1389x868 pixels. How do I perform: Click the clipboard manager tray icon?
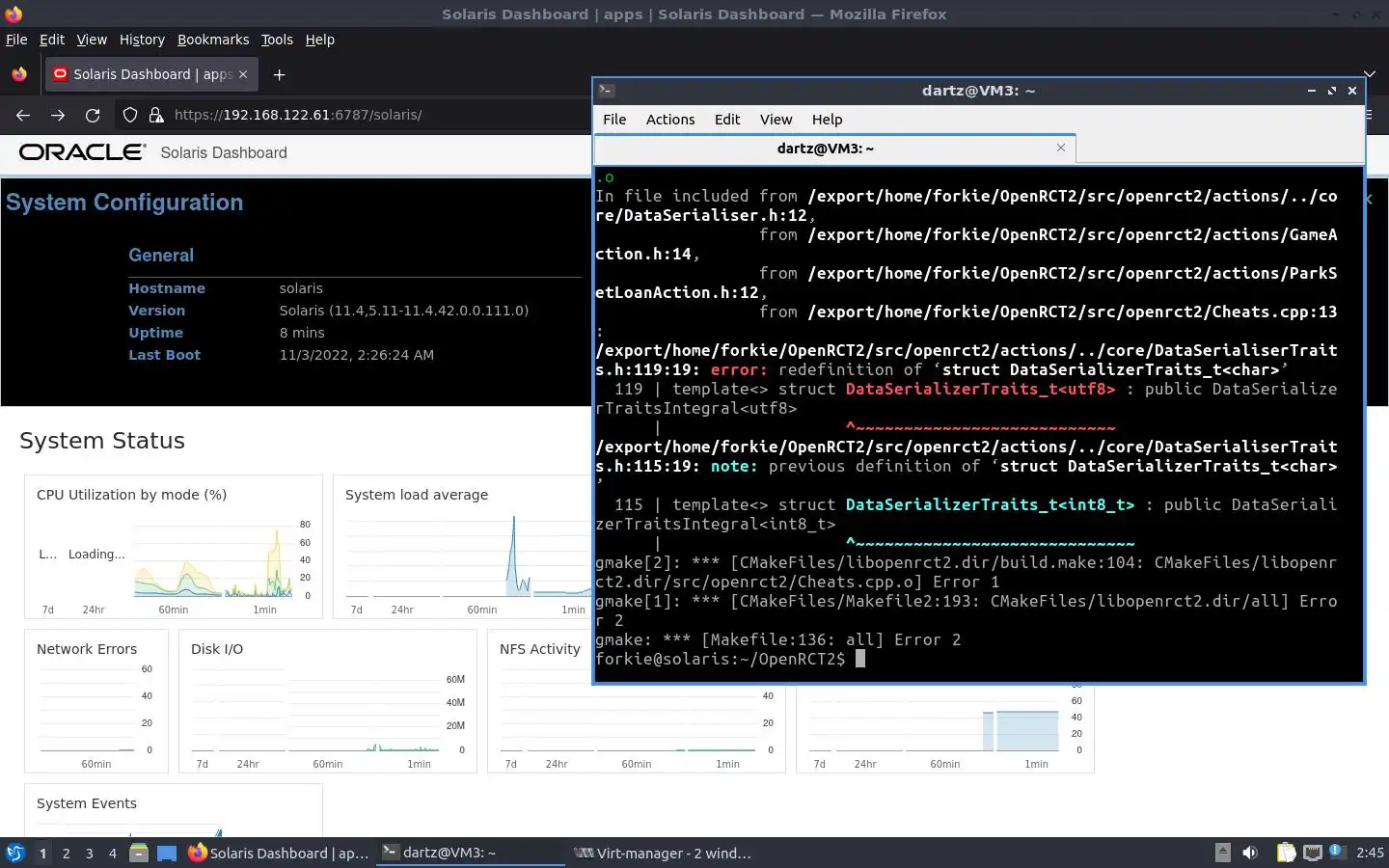[1287, 853]
